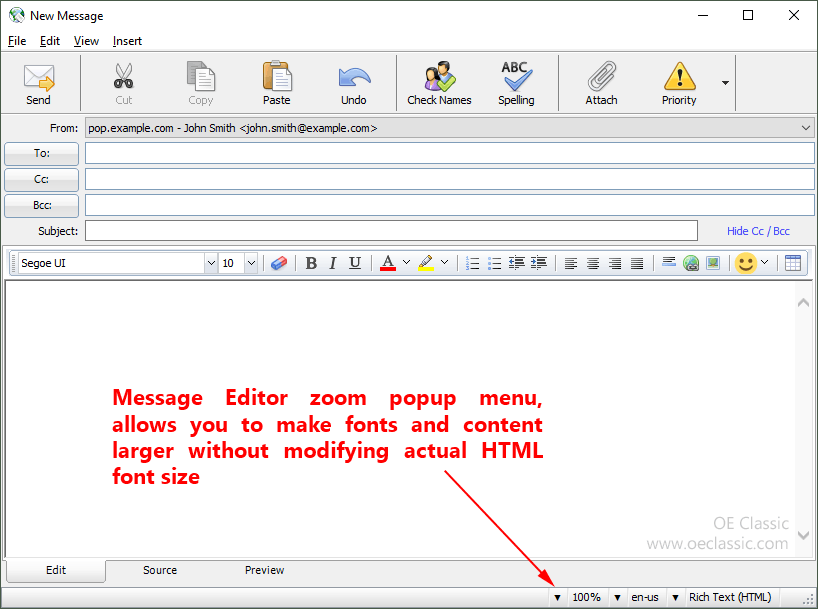The width and height of the screenshot is (818, 609).
Task: Open the en-us language popup arrow
Action: (617, 598)
